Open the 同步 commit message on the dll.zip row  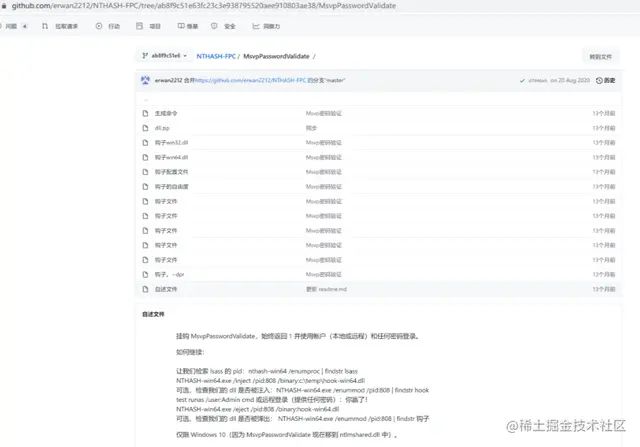pyautogui.click(x=311, y=128)
